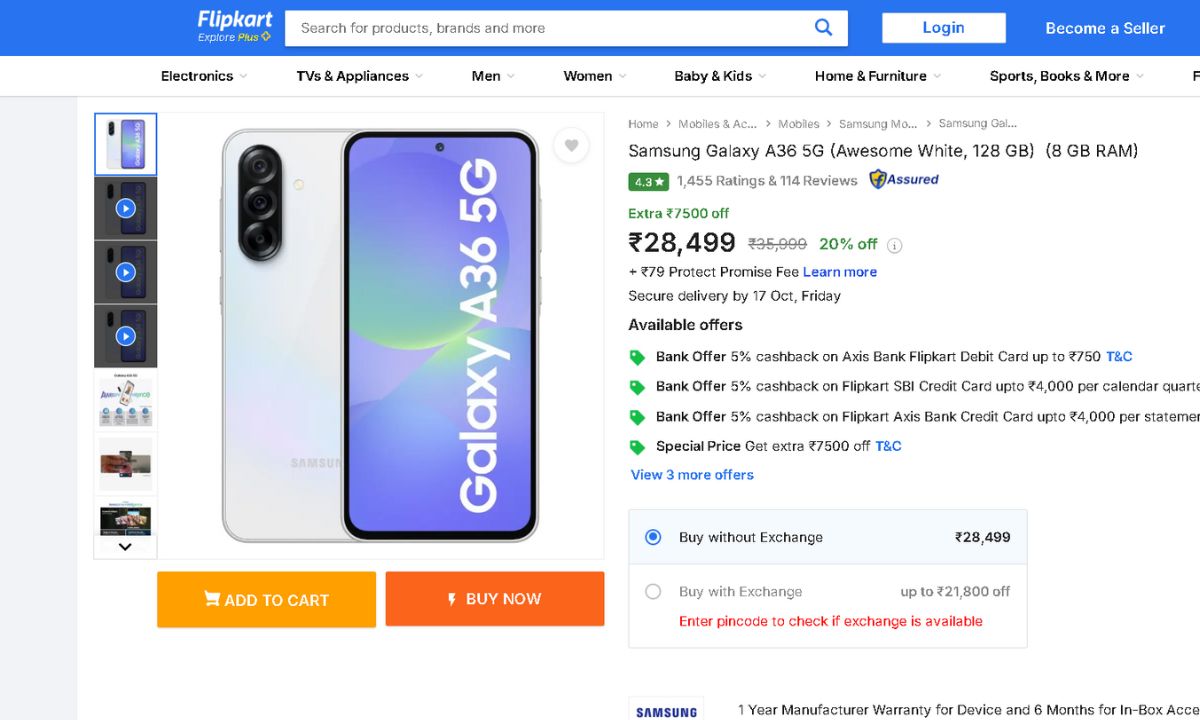This screenshot has width=1200, height=720.
Task: Click the Flipkart Explore Plus logo
Action: [x=235, y=27]
